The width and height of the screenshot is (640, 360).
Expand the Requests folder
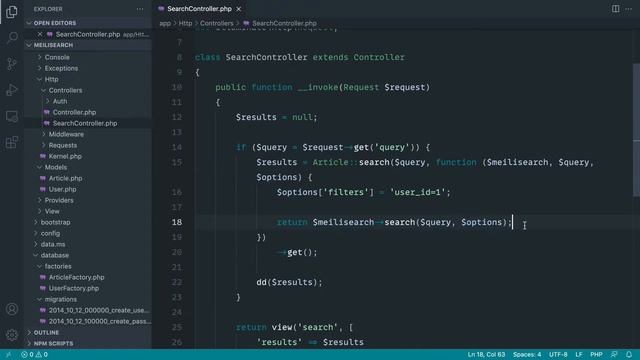(x=62, y=145)
